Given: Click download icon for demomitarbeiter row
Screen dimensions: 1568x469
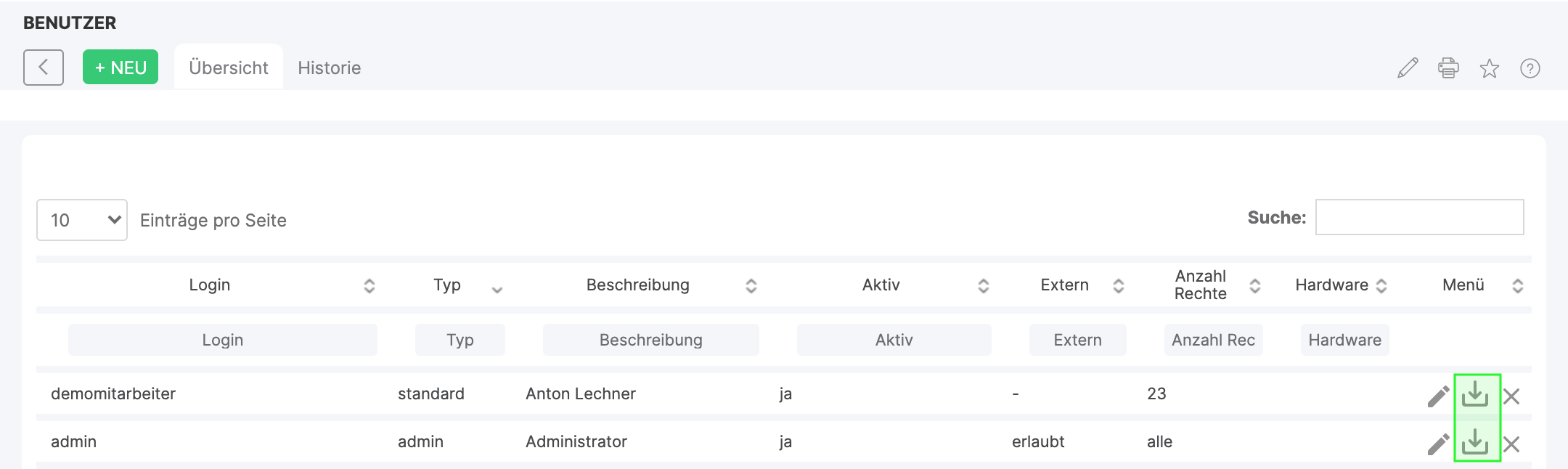Looking at the screenshot, I should (1475, 395).
